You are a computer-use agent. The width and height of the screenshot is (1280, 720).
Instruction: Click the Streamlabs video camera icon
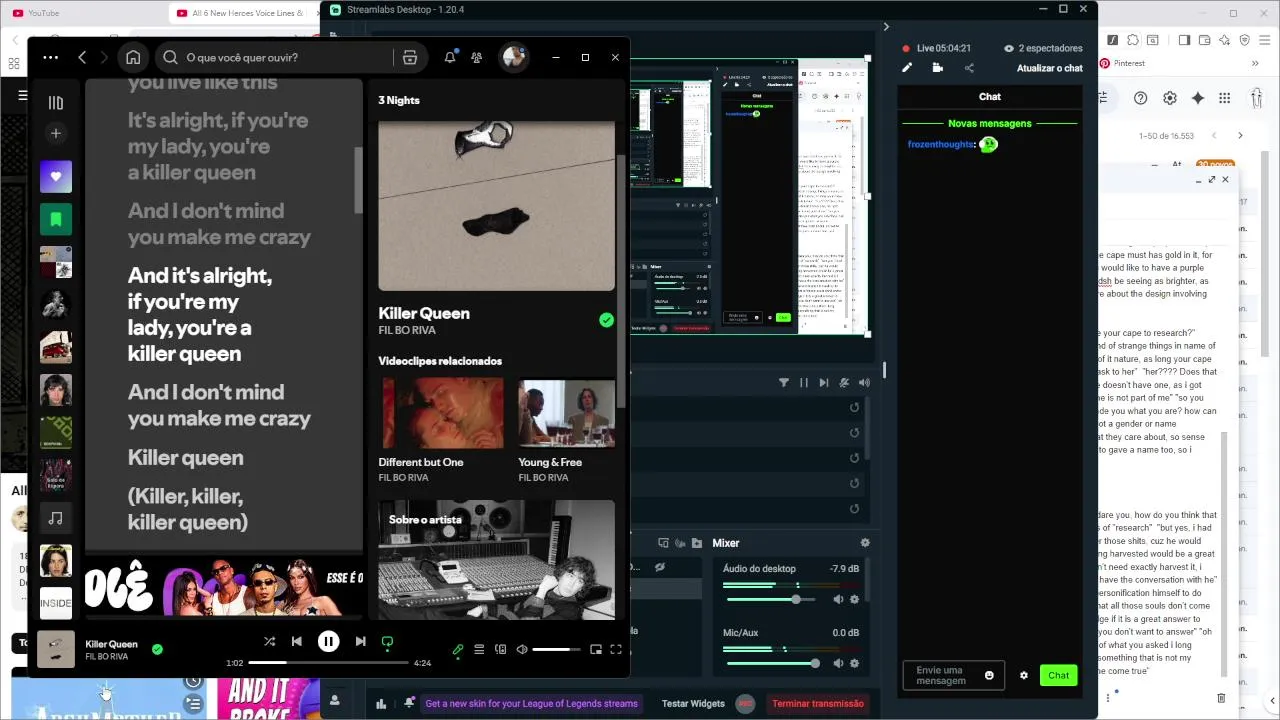pyautogui.click(x=938, y=68)
